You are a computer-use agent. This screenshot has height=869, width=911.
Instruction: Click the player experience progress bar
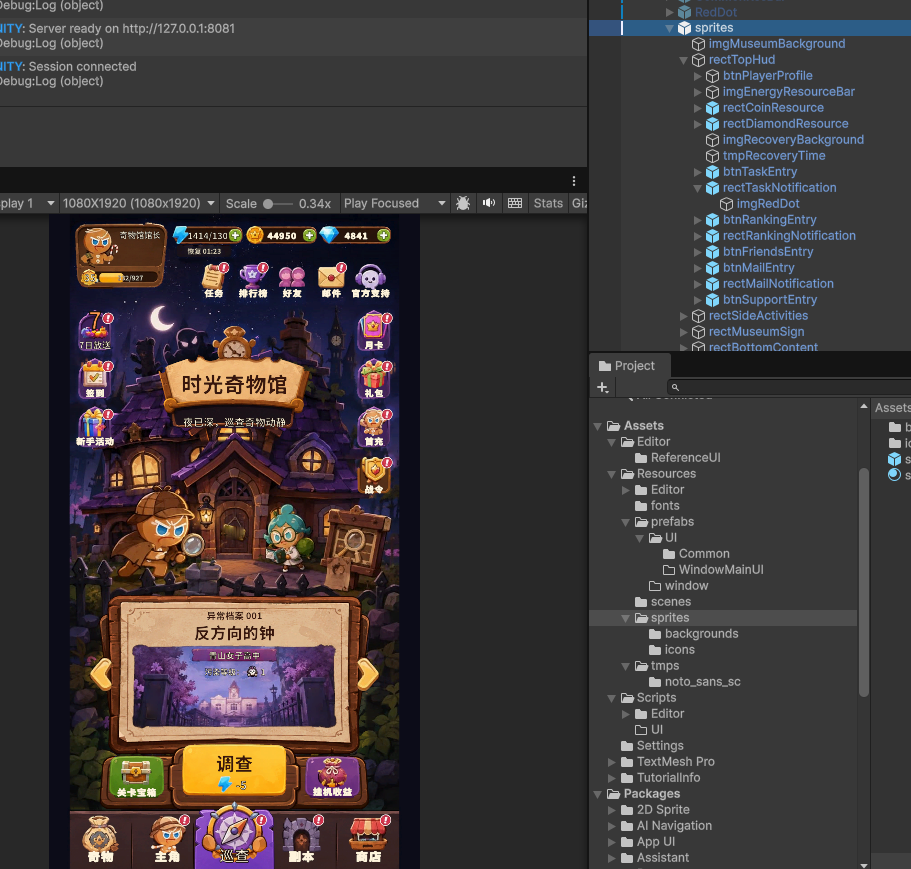pyautogui.click(x=127, y=278)
